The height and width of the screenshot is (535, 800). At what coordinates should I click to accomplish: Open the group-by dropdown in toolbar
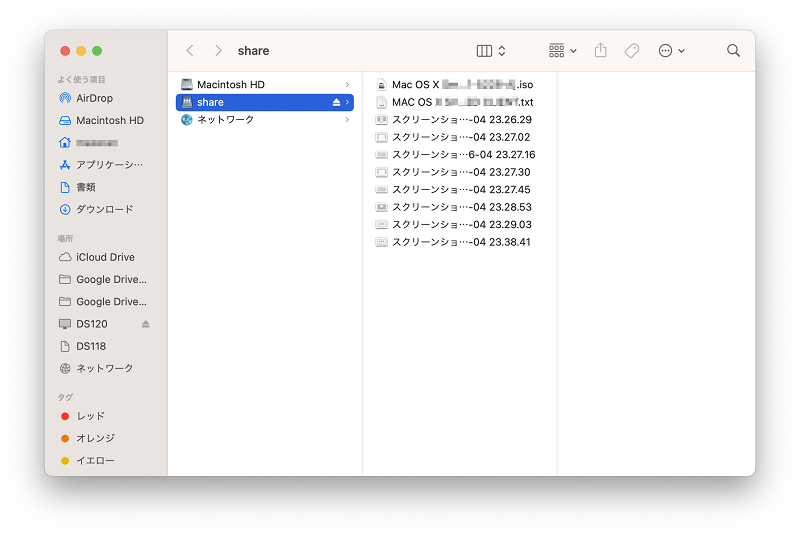[562, 50]
